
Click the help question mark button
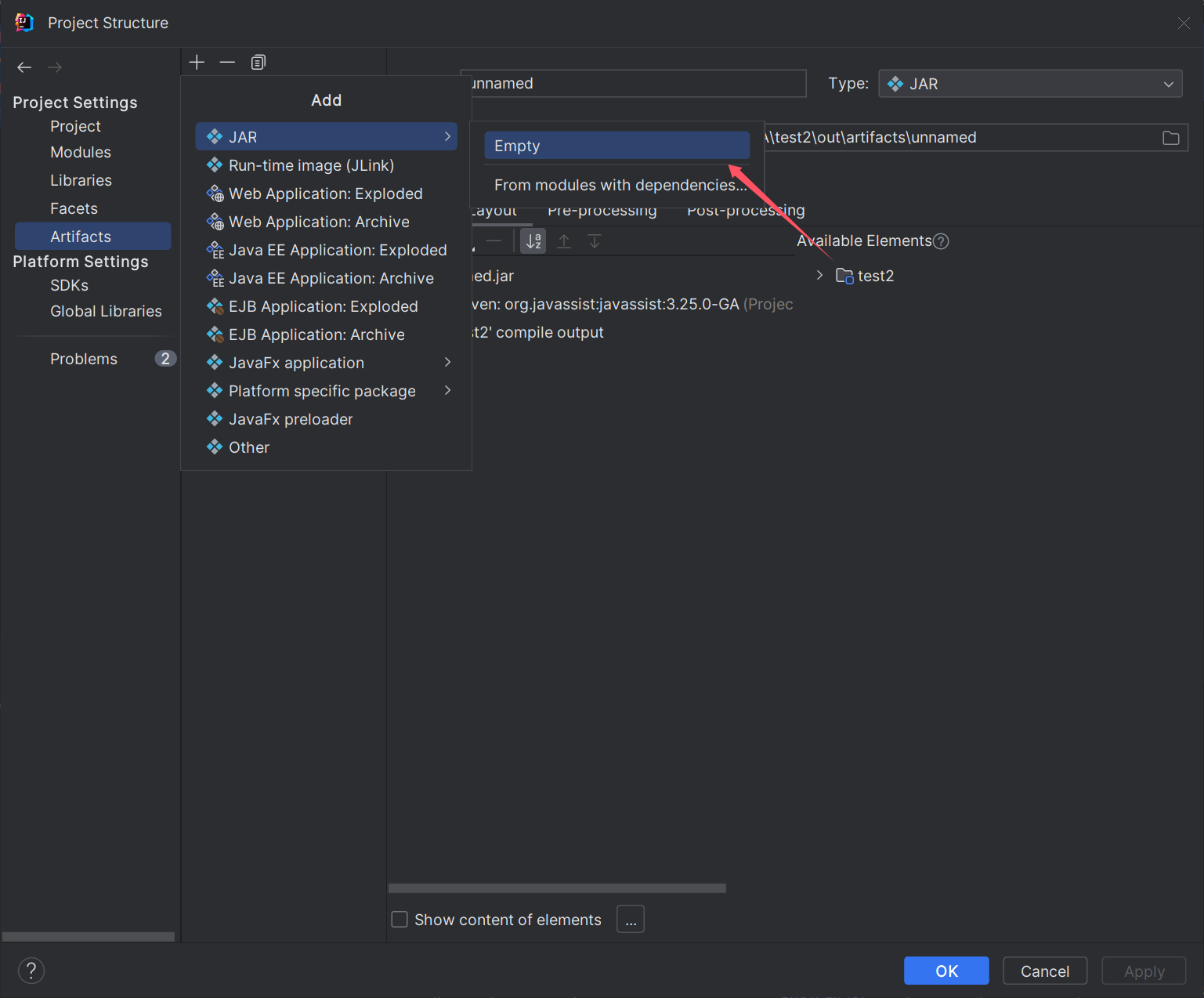coord(31,971)
